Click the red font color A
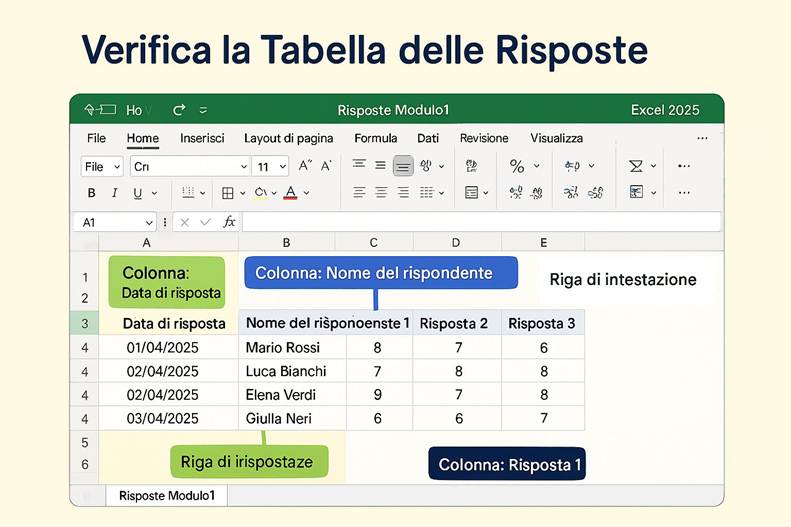The height and width of the screenshot is (527, 791). 290,193
